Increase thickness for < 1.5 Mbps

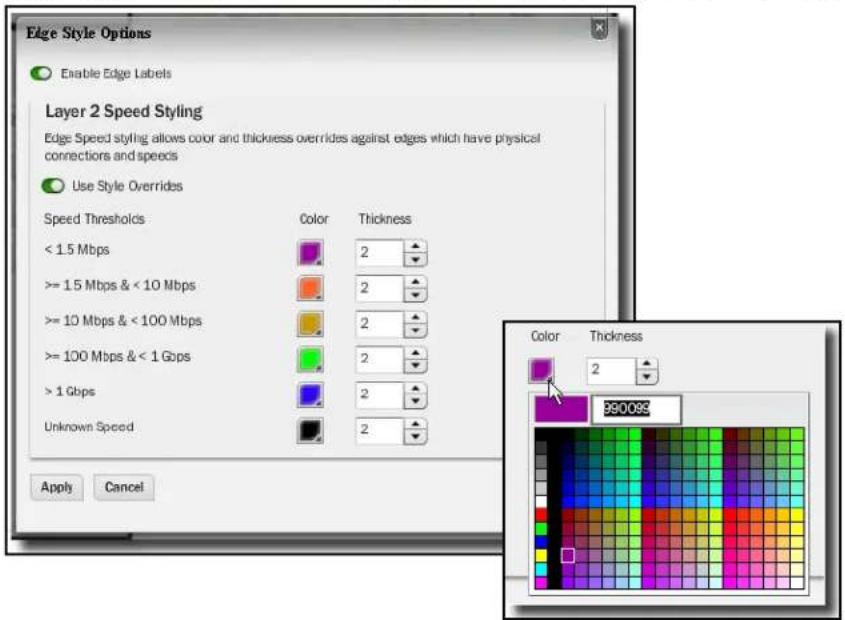[x=415, y=246]
